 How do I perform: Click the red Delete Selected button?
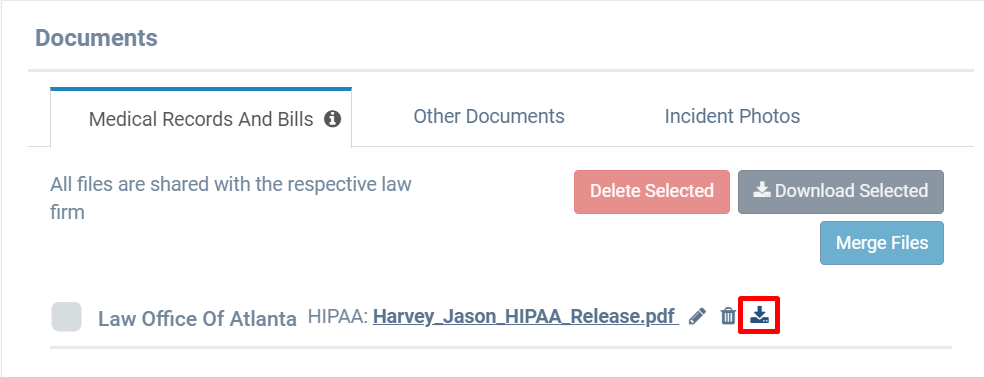[652, 191]
